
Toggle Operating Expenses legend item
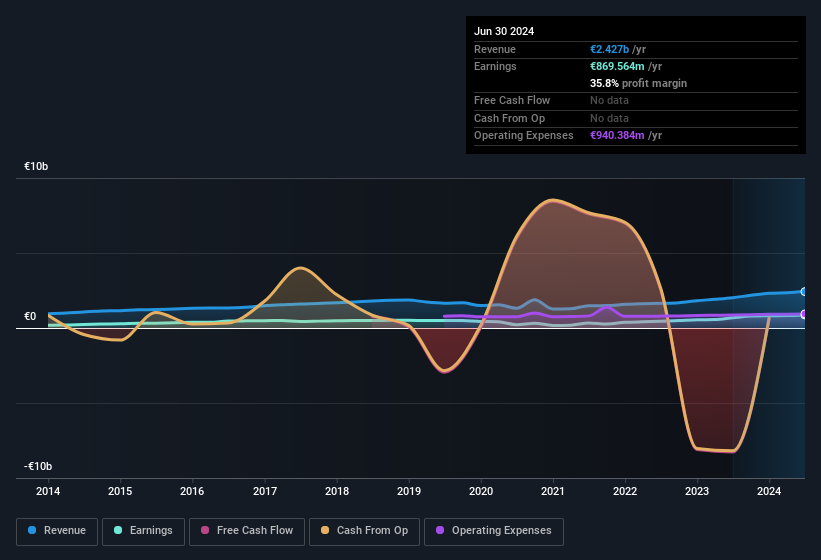[x=494, y=531]
